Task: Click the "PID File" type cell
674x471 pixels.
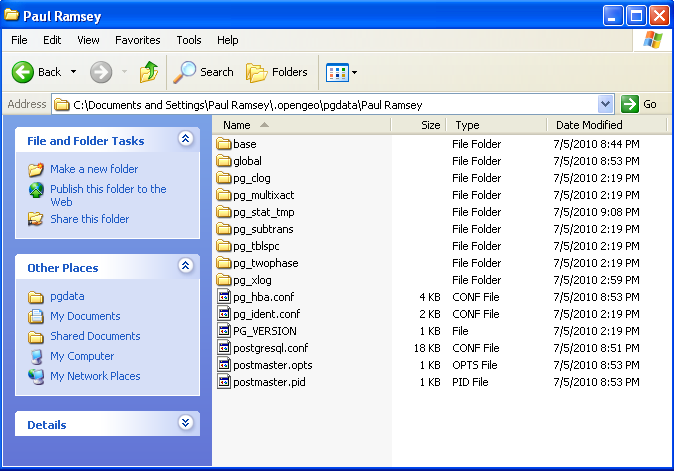Action: tap(470, 382)
